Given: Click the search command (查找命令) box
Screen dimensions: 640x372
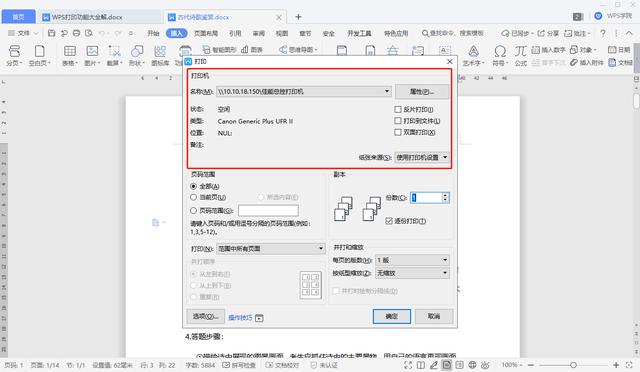Looking at the screenshot, I should pyautogui.click(x=453, y=33).
